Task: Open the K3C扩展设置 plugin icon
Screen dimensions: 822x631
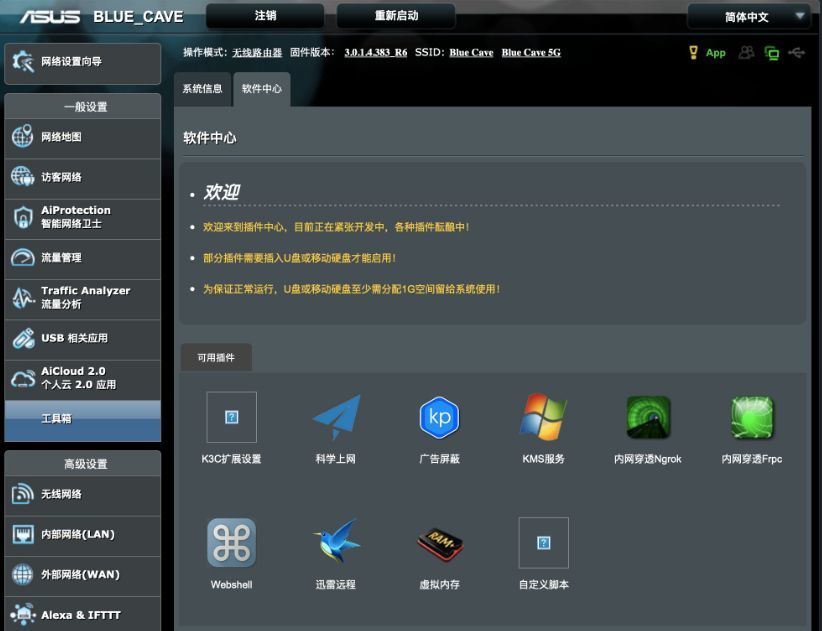Action: (x=232, y=417)
